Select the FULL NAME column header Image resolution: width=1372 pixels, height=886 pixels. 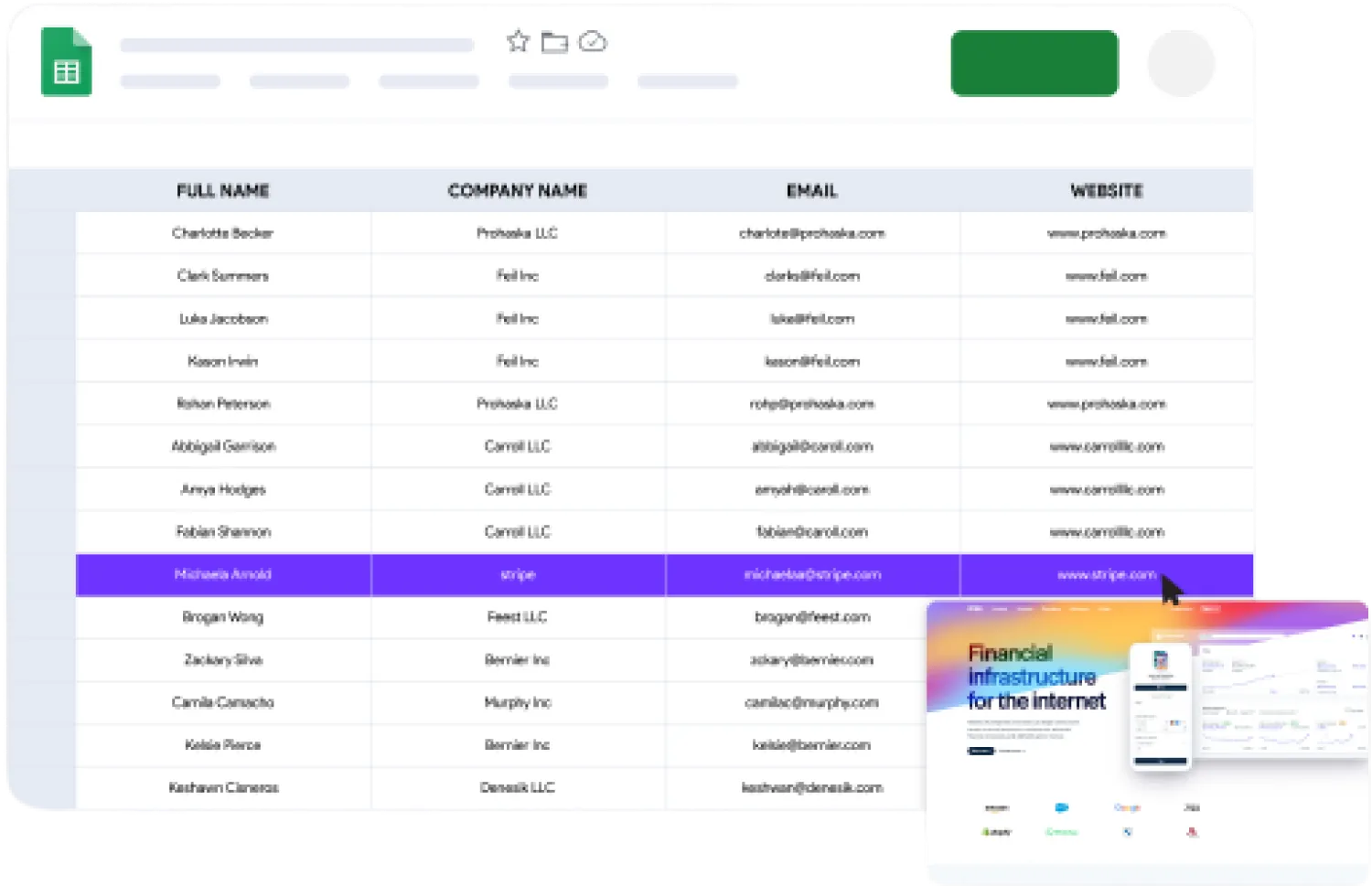tap(223, 190)
